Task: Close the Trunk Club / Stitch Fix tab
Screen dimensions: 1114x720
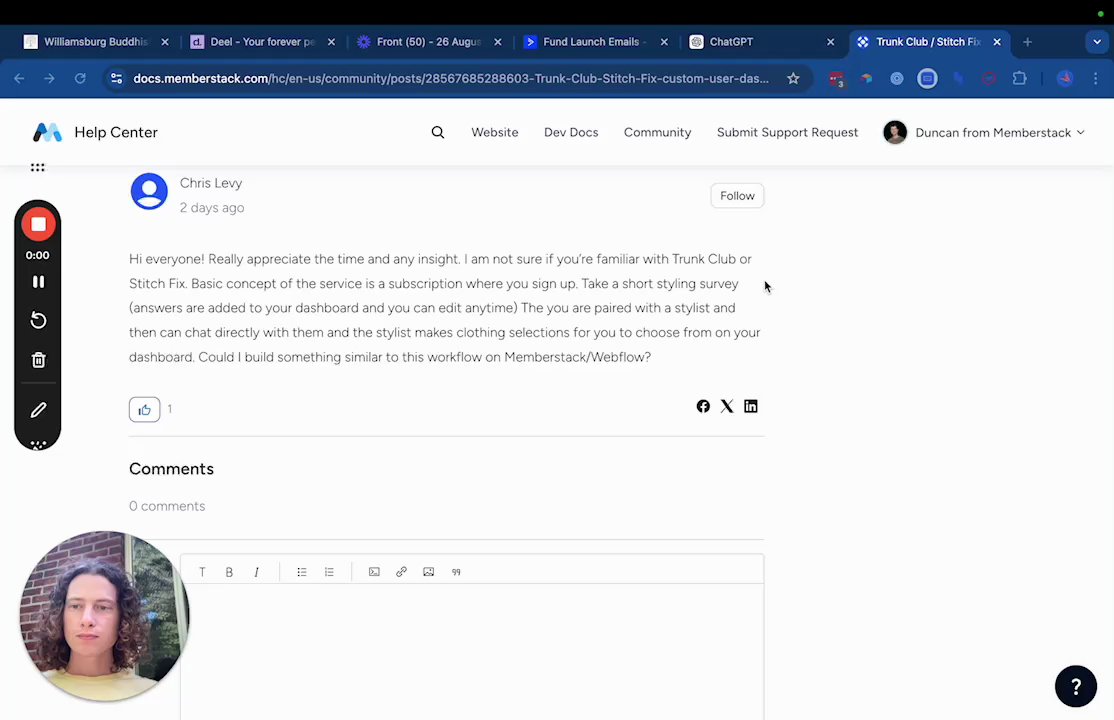Action: [x=997, y=42]
